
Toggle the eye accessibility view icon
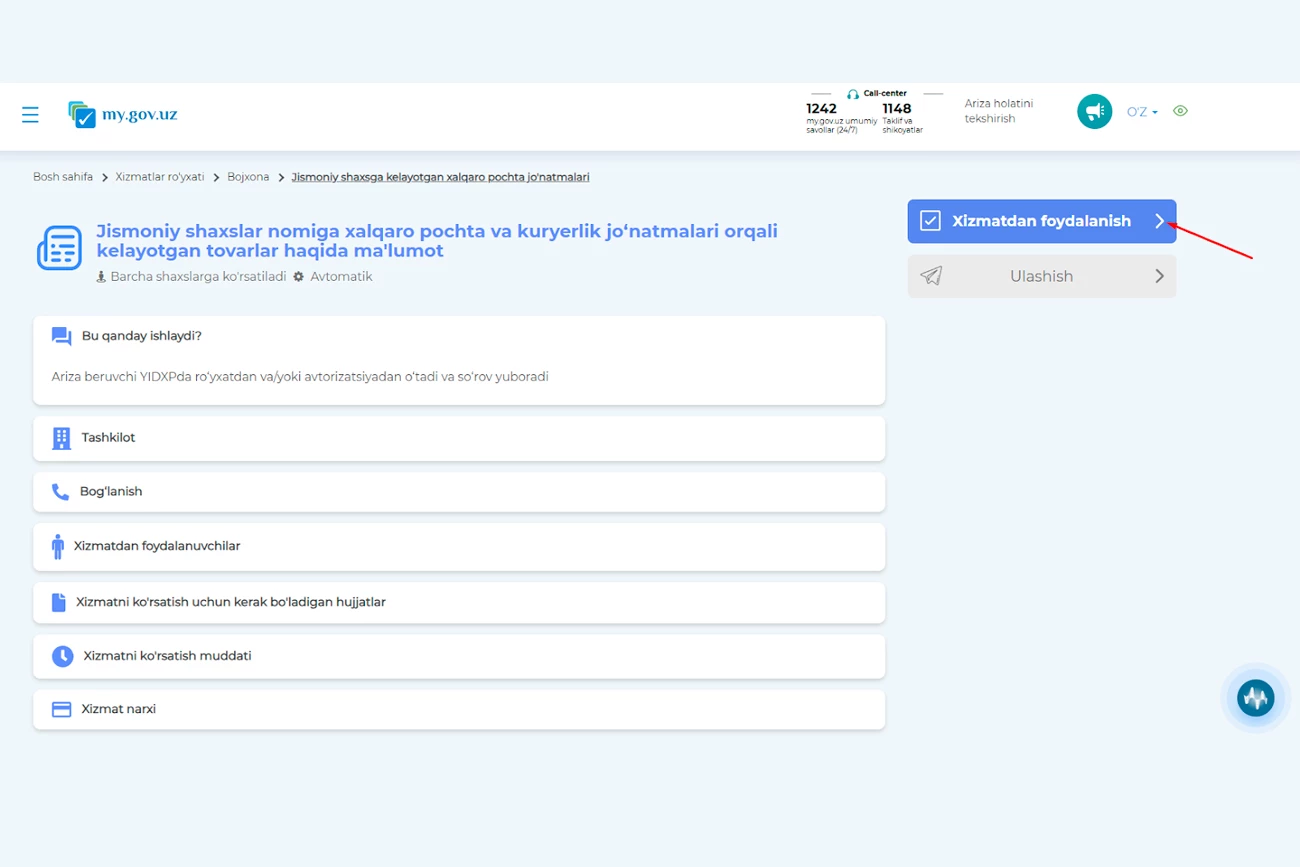coord(1180,111)
